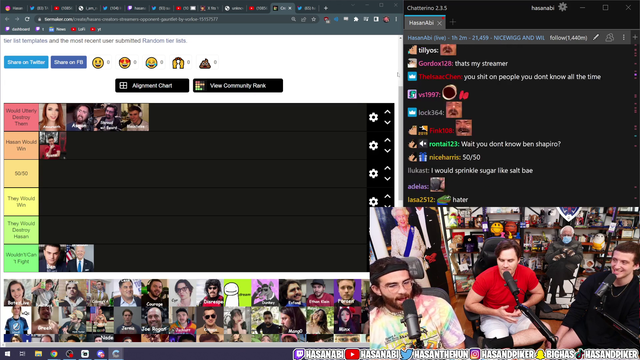
Task: Move the Hasan Would Win tier up
Action: 387,140
